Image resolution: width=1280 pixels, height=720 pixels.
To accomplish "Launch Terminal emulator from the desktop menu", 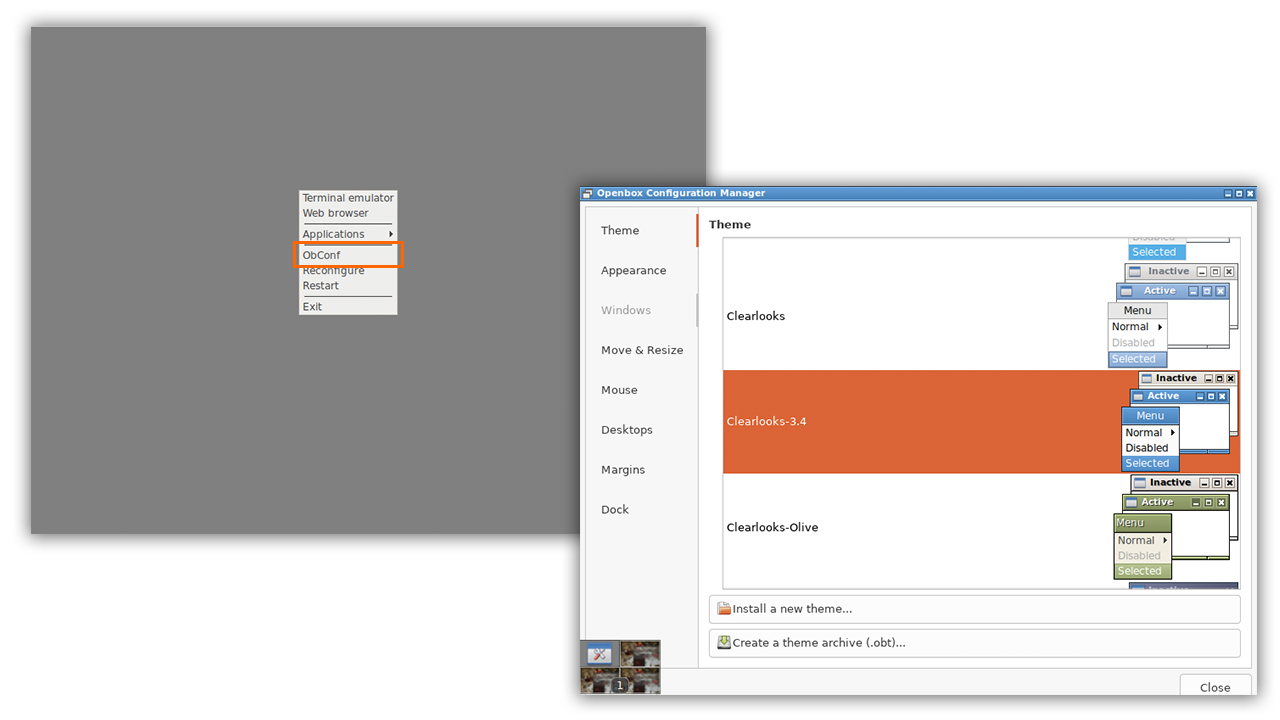I will [348, 198].
